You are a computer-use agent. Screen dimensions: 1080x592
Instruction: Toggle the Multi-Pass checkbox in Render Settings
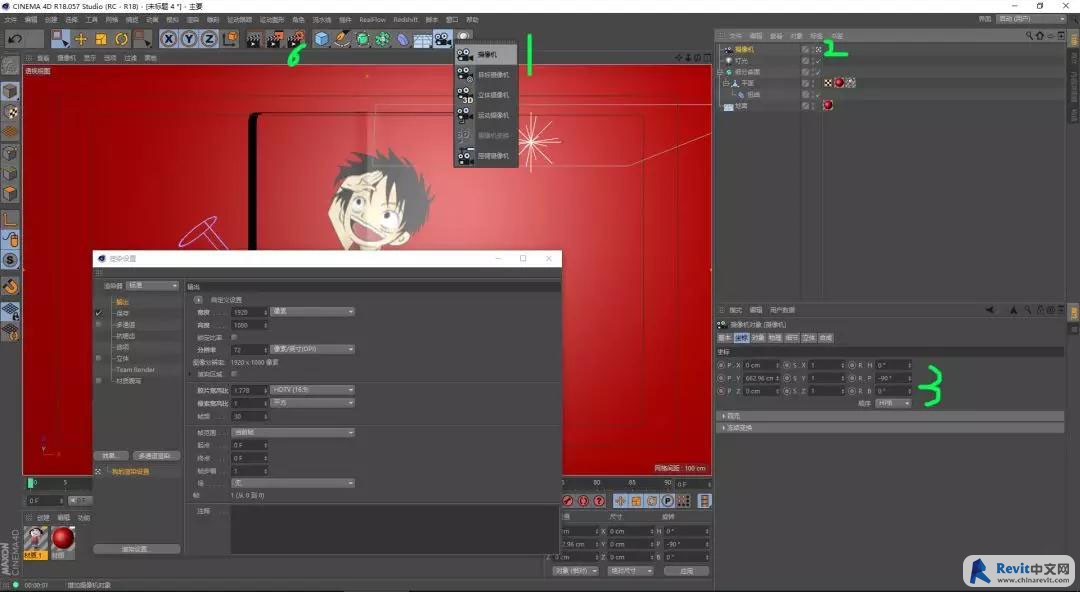coord(98,324)
